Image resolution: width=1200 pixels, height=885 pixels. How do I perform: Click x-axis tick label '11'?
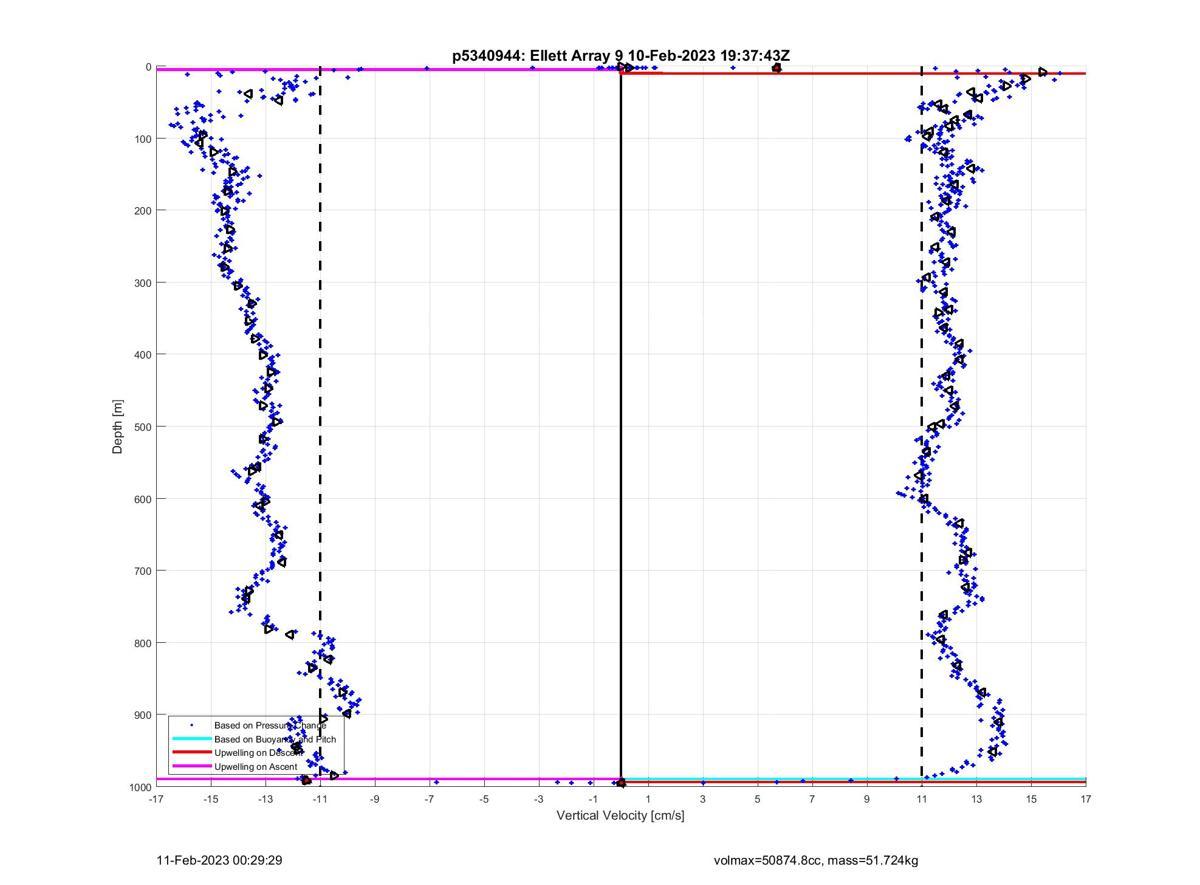pyautogui.click(x=922, y=799)
